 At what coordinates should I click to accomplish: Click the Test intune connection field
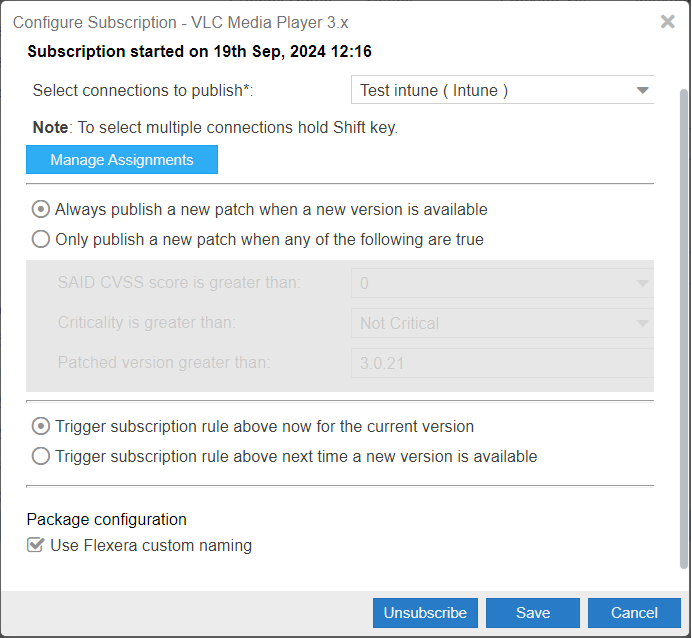(x=490, y=90)
